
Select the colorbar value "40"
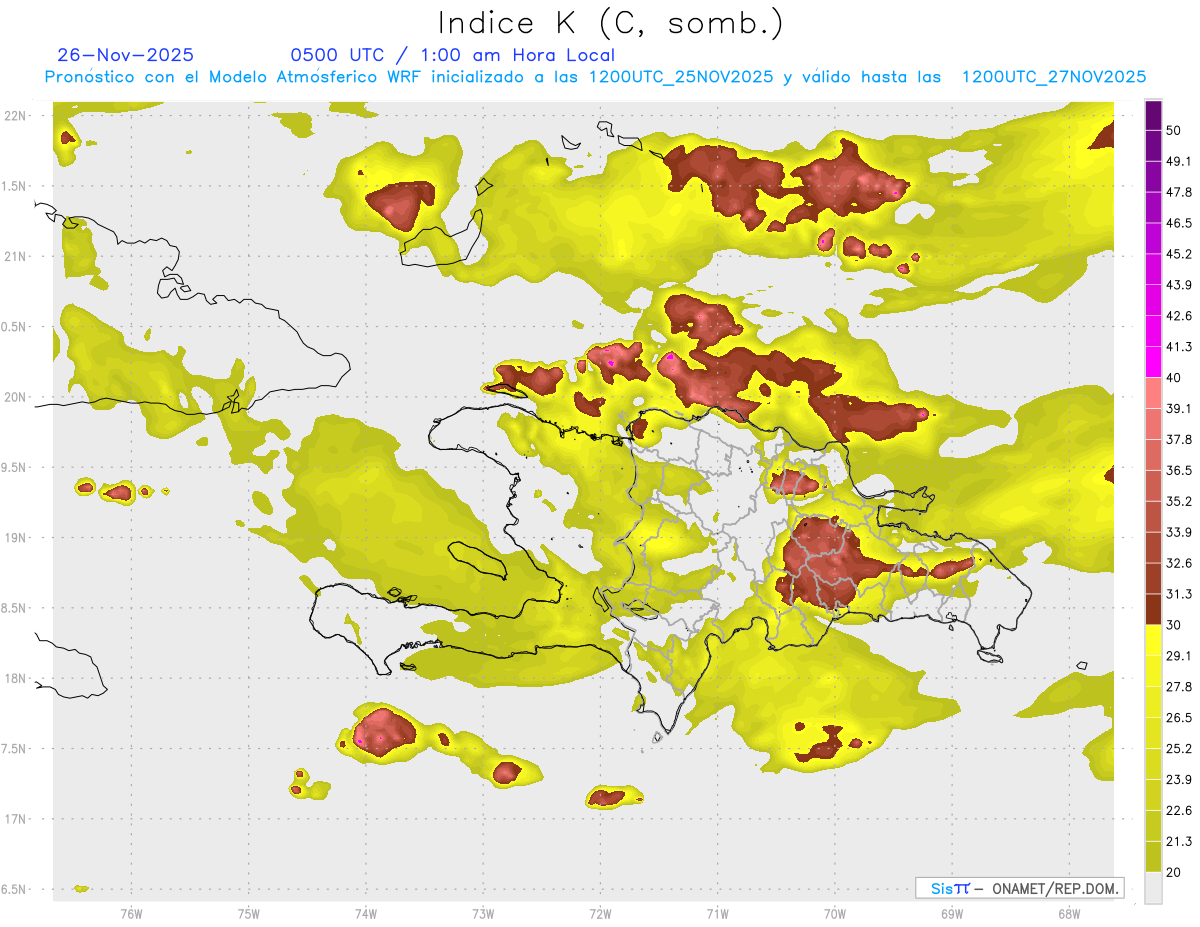pos(1175,377)
